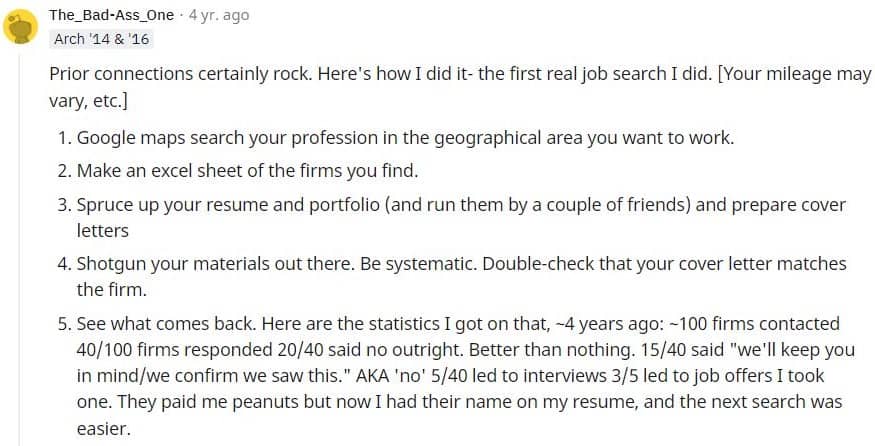The height and width of the screenshot is (446, 875).
Task: Open the yellow Snoo avatar profile picture
Action: 21,26
